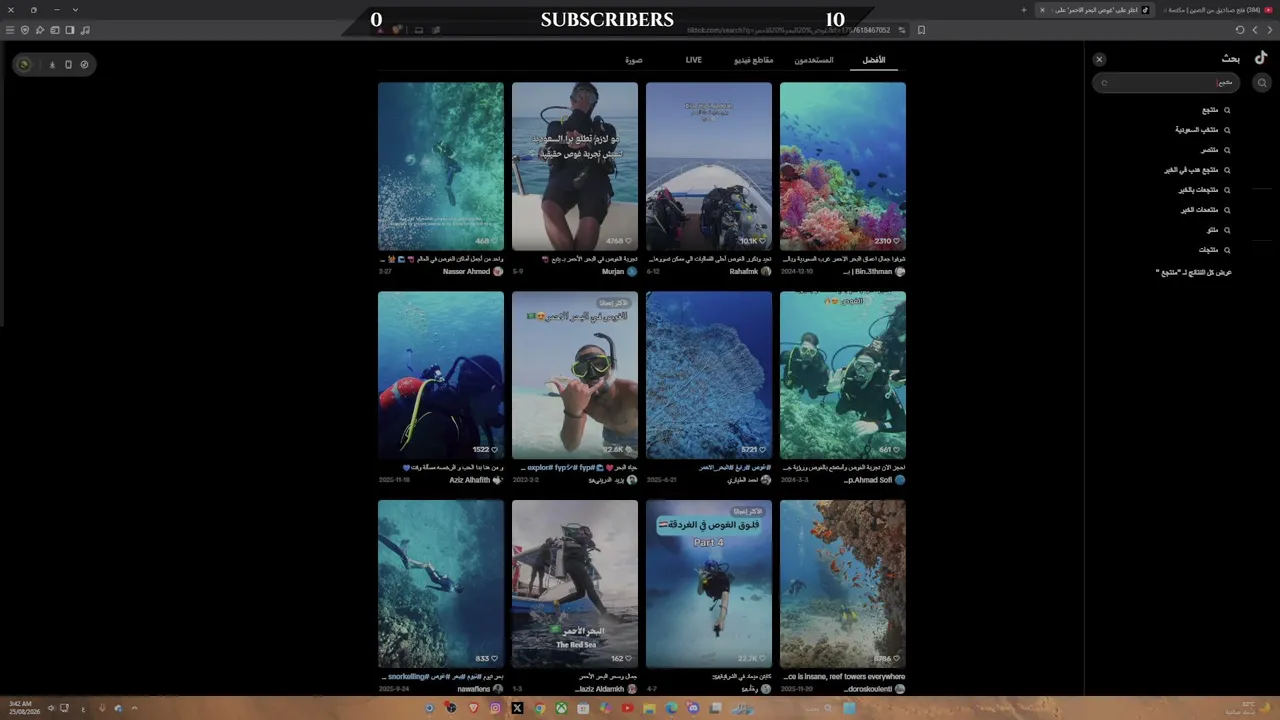Image resolution: width=1280 pixels, height=720 pixels.
Task: Toggle the browser sidebar panel icon
Action: tap(70, 30)
